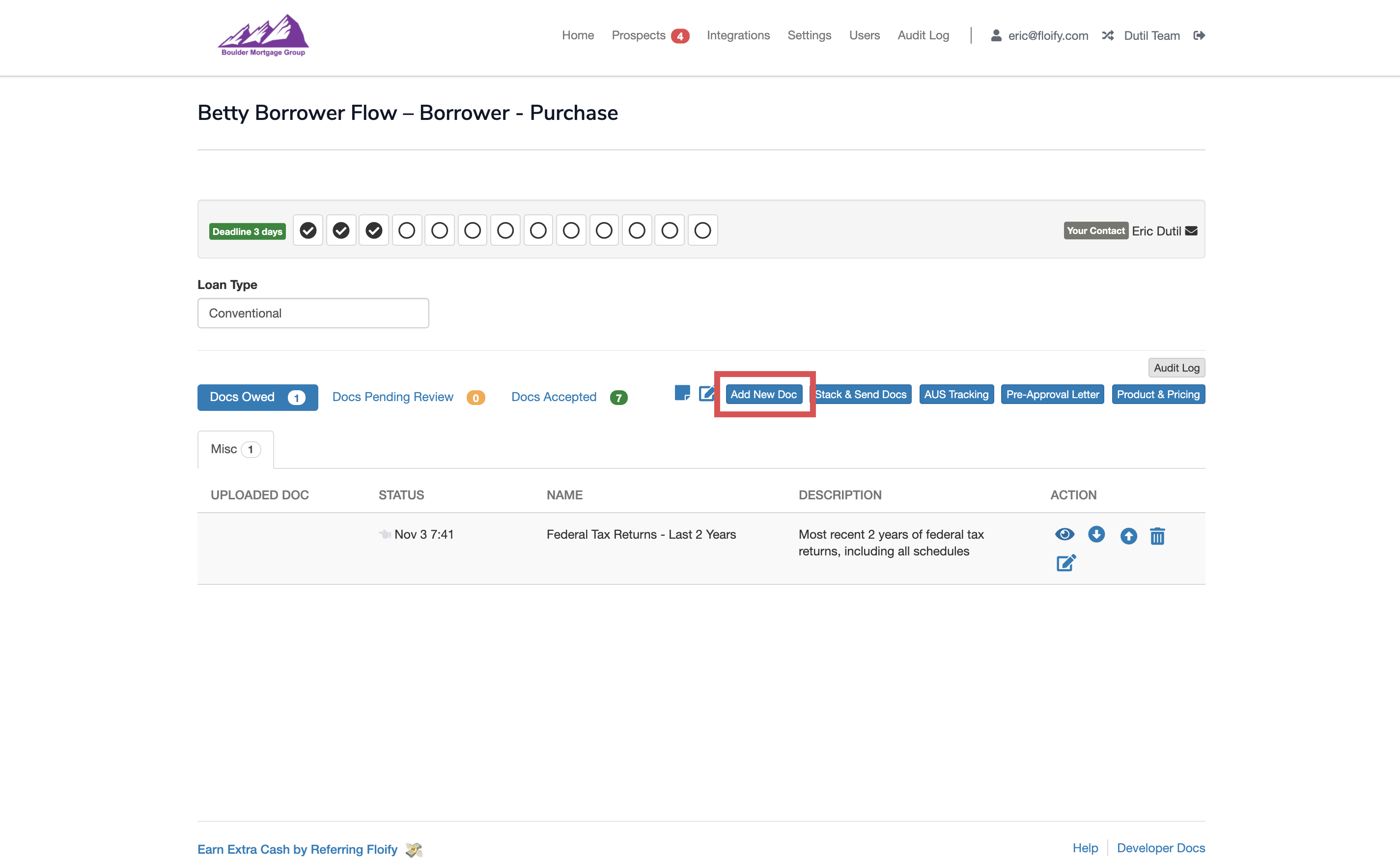The image size is (1400, 867).
Task: Preview the Federal Tax Returns document
Action: coord(1065,534)
